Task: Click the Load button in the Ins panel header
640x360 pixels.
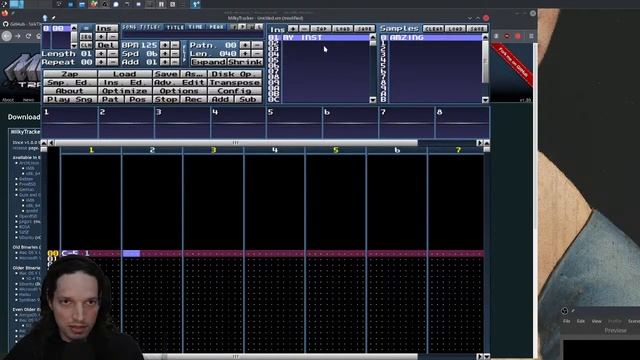Action: tap(342, 29)
